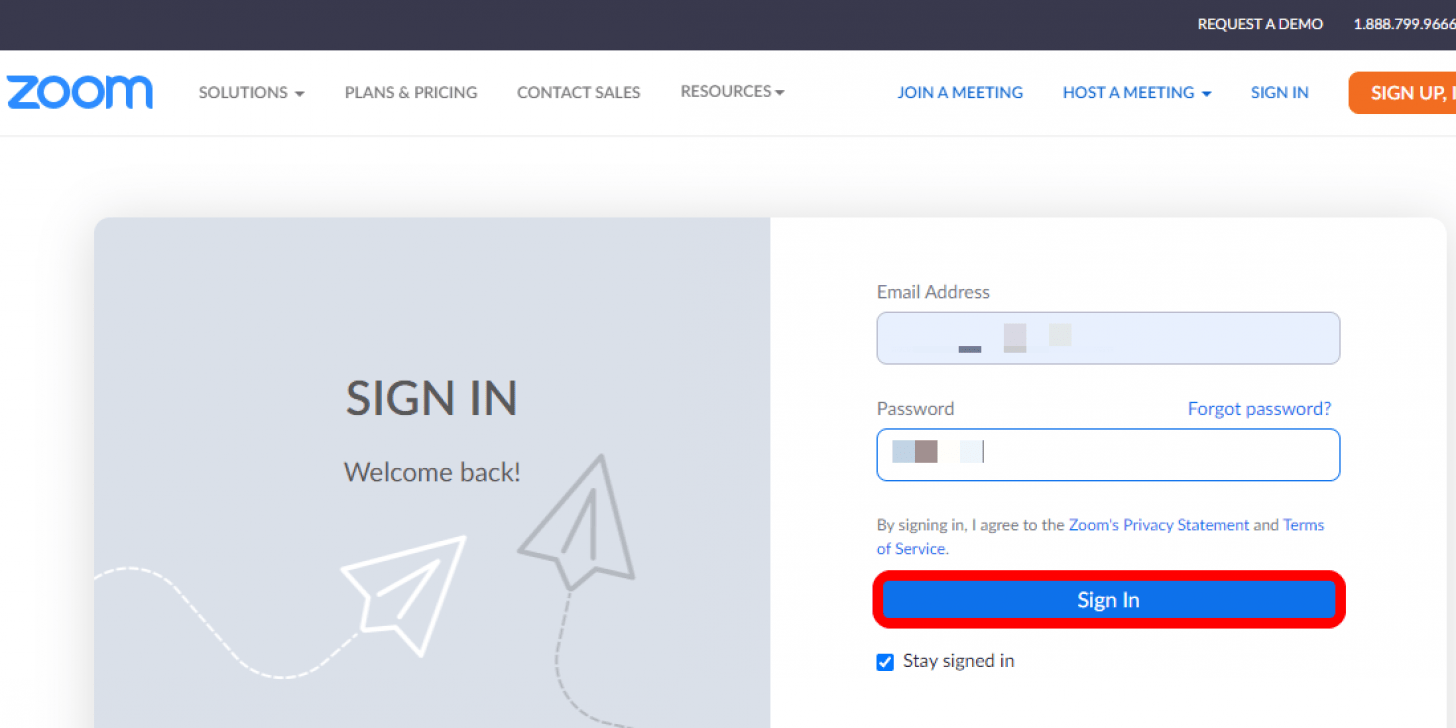Viewport: 1456px width, 728px height.
Task: View Zoom's Privacy Statement
Action: click(1159, 524)
